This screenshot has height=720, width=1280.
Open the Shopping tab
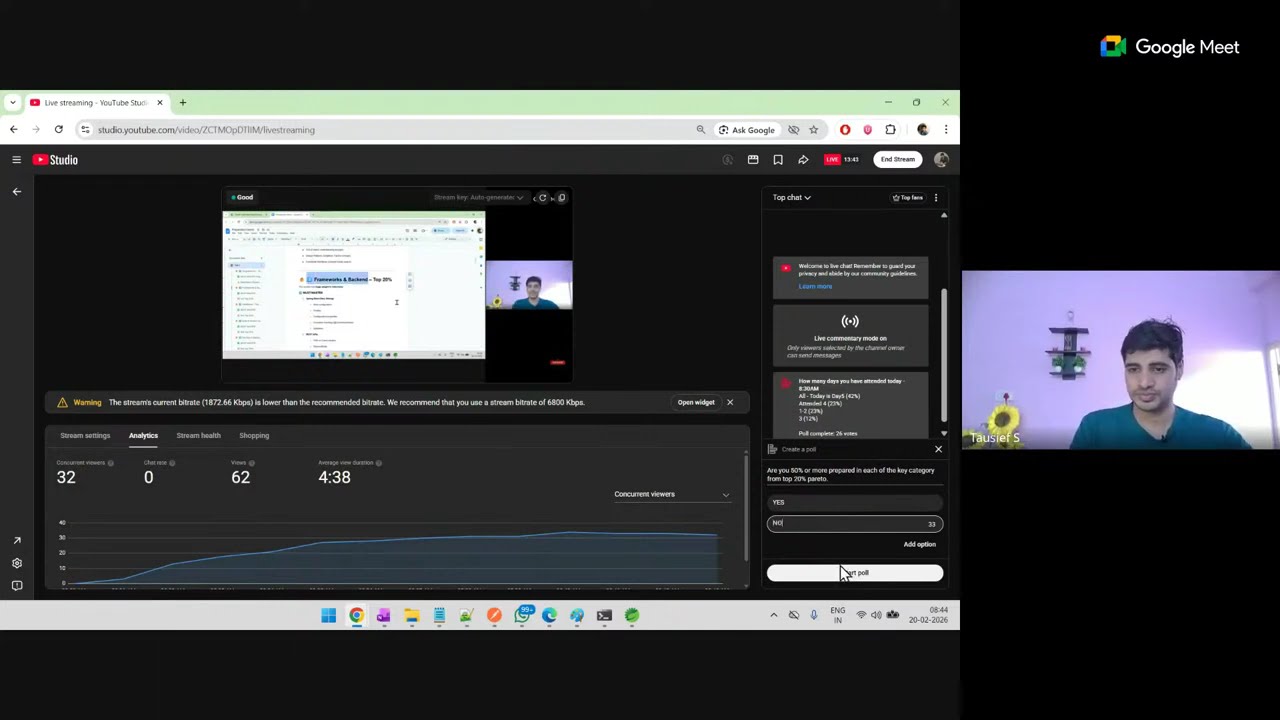[254, 435]
